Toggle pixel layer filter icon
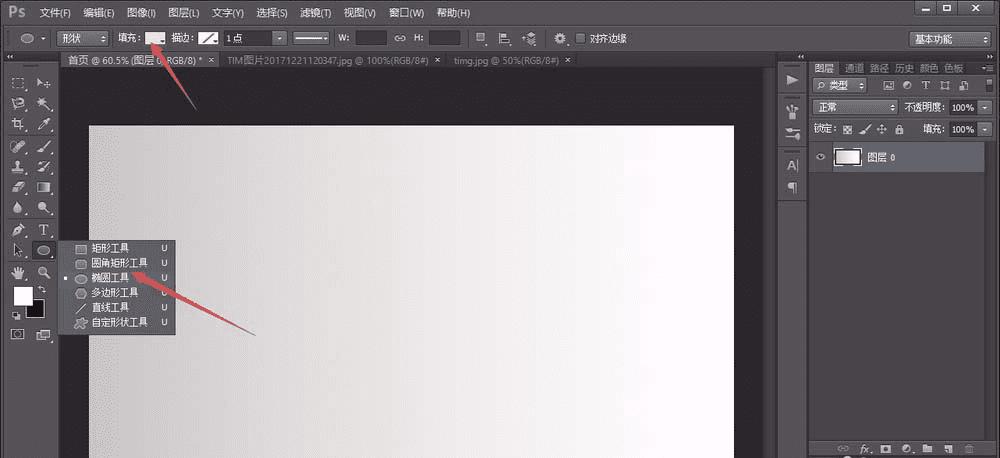This screenshot has height=458, width=1000. (x=888, y=85)
